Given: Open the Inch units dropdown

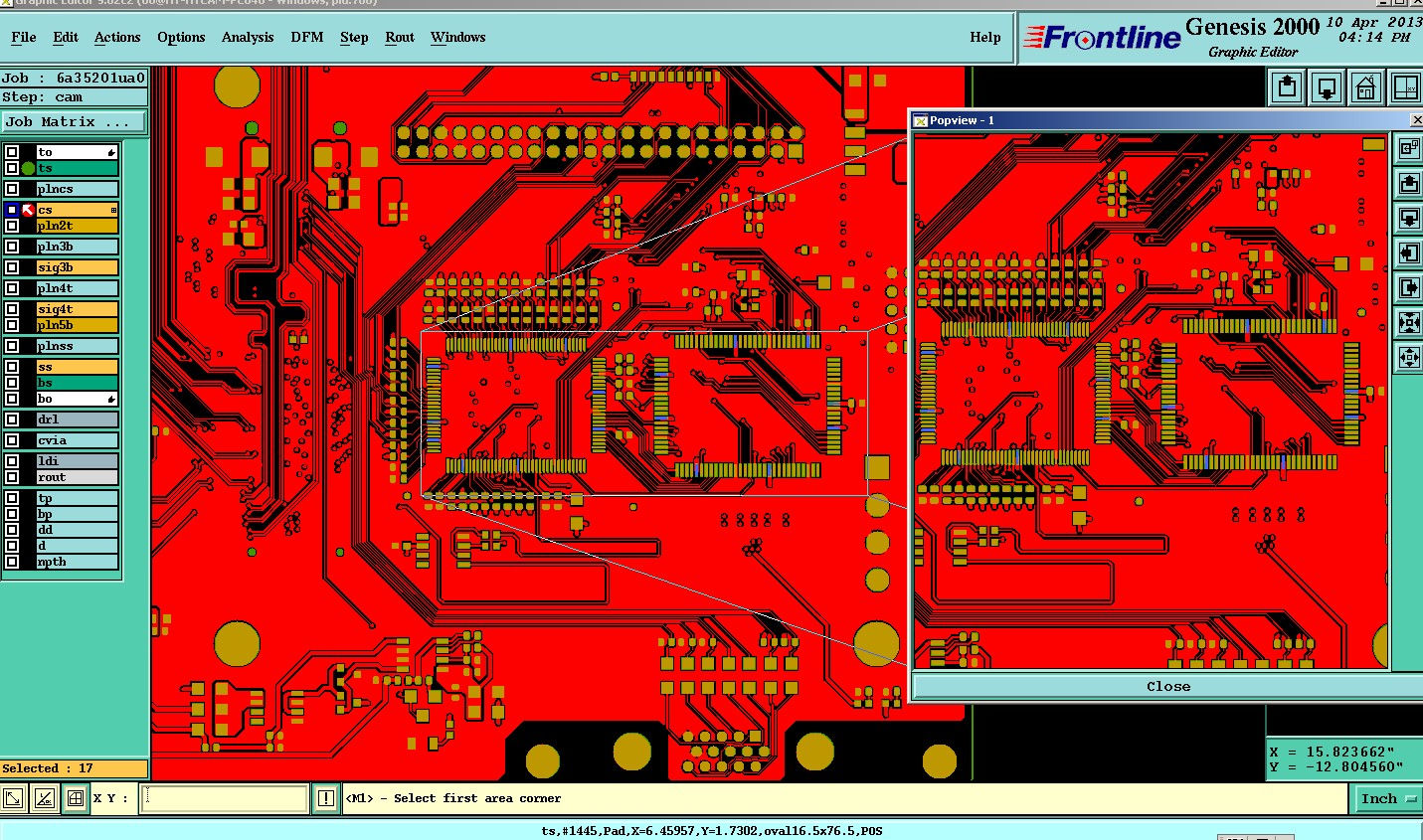Looking at the screenshot, I should coord(1388,798).
